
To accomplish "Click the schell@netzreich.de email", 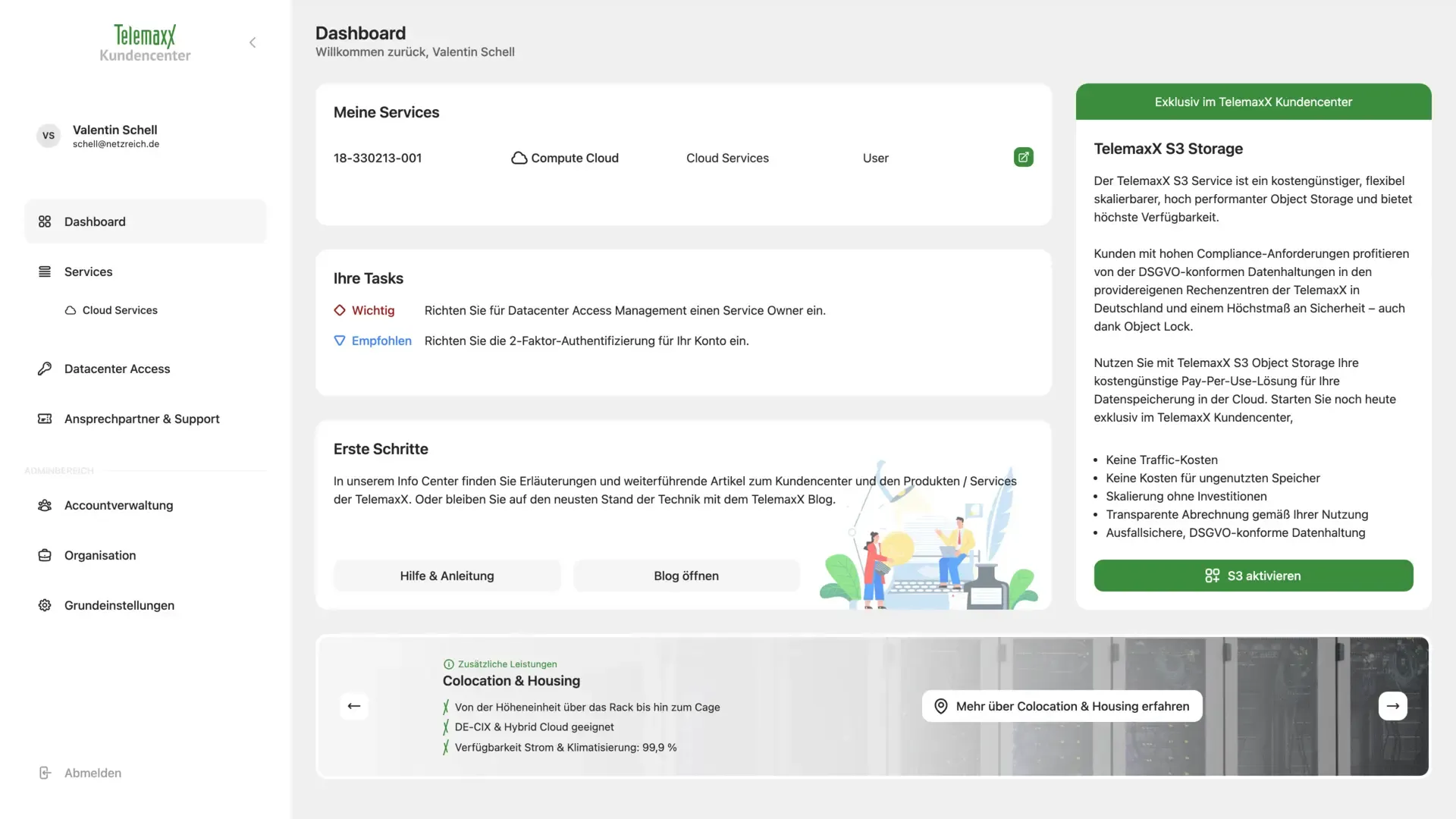I will coord(116,144).
